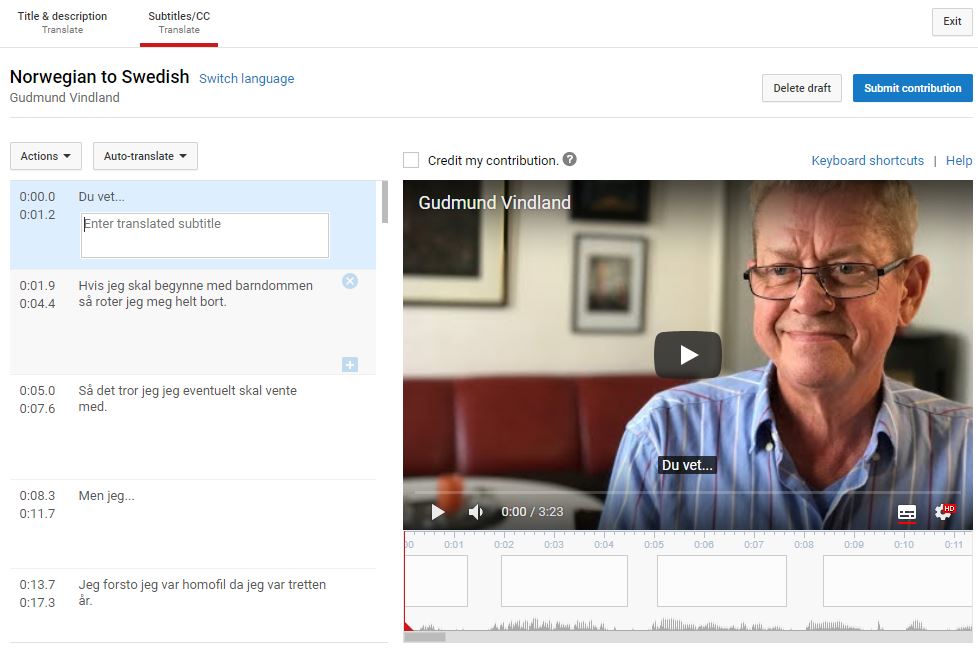Select the Subtitles/CC tab
Viewport: 978px width, 648px height.
[x=179, y=22]
